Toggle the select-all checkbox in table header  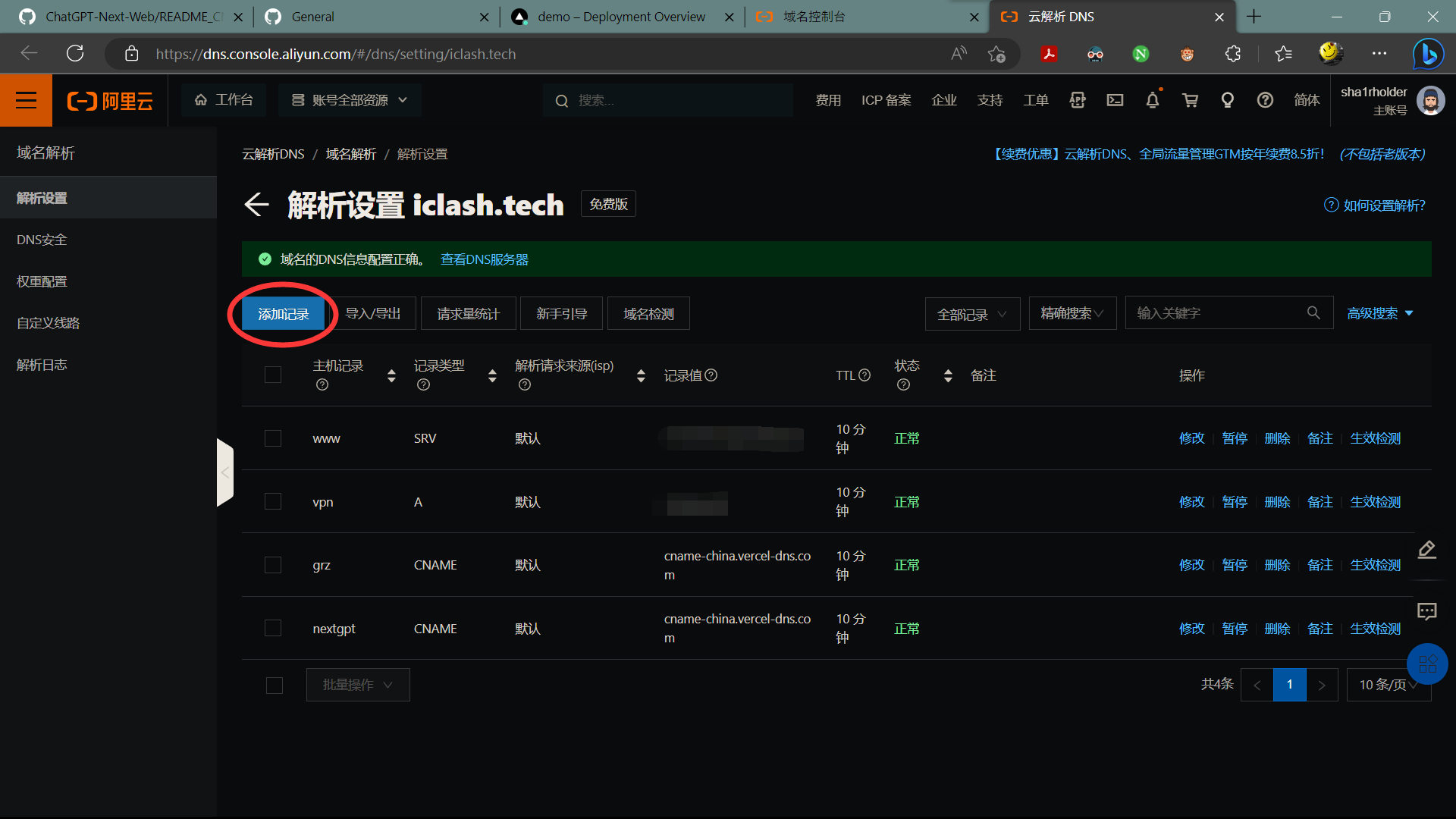point(273,375)
